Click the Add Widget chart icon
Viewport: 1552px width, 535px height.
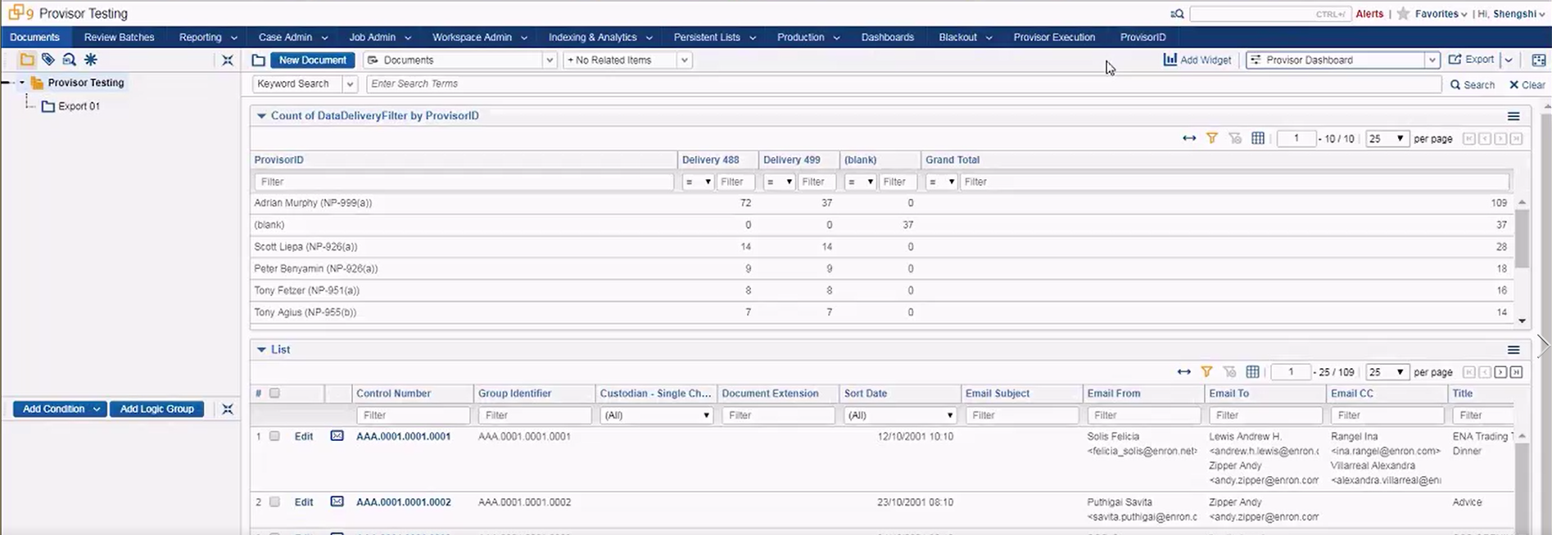pos(1170,60)
